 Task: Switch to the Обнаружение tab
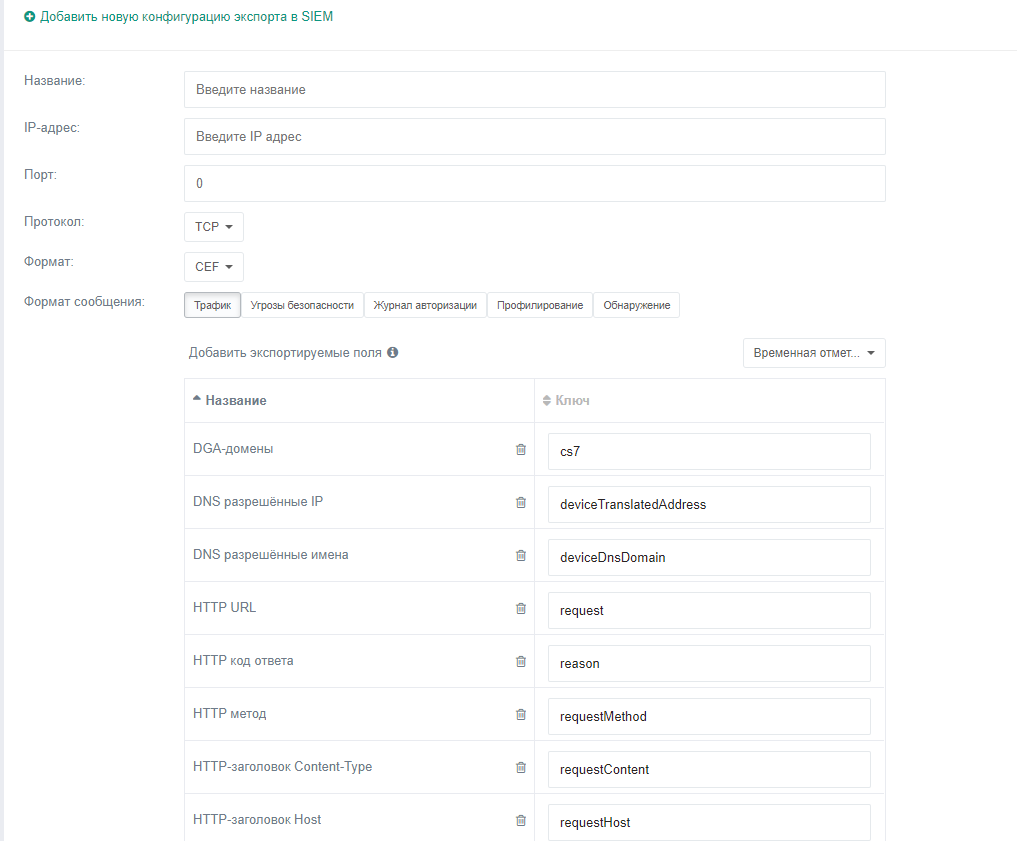tap(636, 305)
